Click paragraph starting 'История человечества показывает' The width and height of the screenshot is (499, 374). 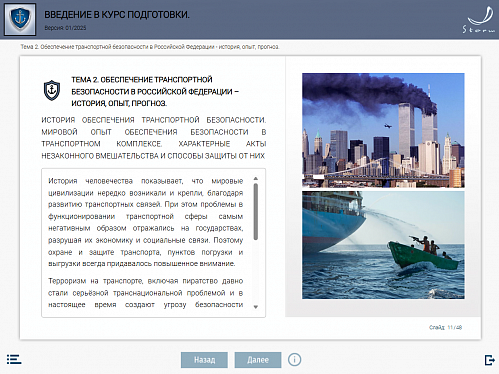click(x=146, y=222)
